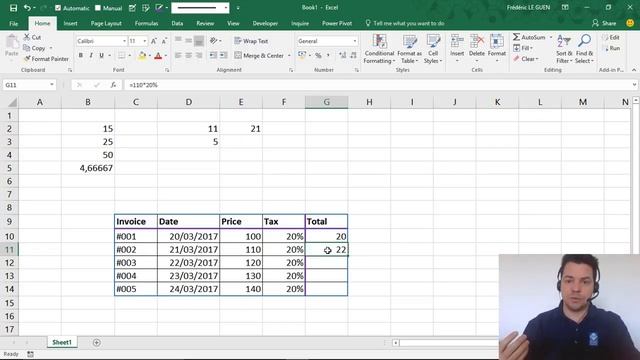Open the Formulas ribbon tab
The image size is (640, 360).
147,23
